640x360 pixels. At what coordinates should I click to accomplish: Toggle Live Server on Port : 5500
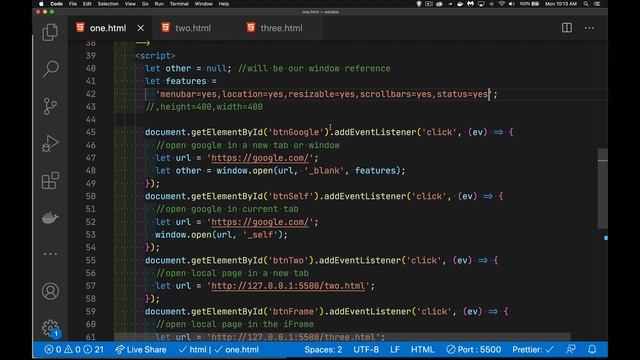473,350
